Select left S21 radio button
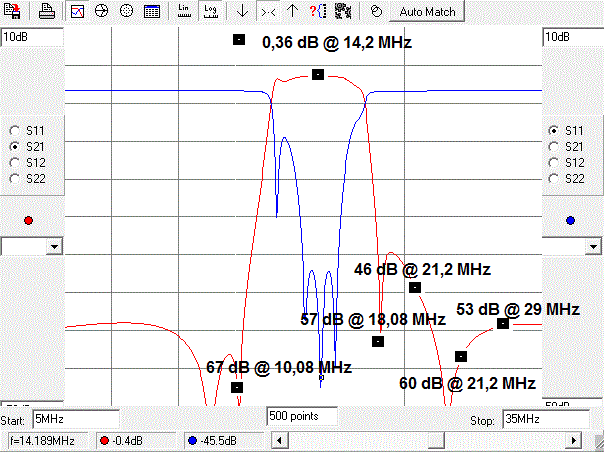 [15, 146]
